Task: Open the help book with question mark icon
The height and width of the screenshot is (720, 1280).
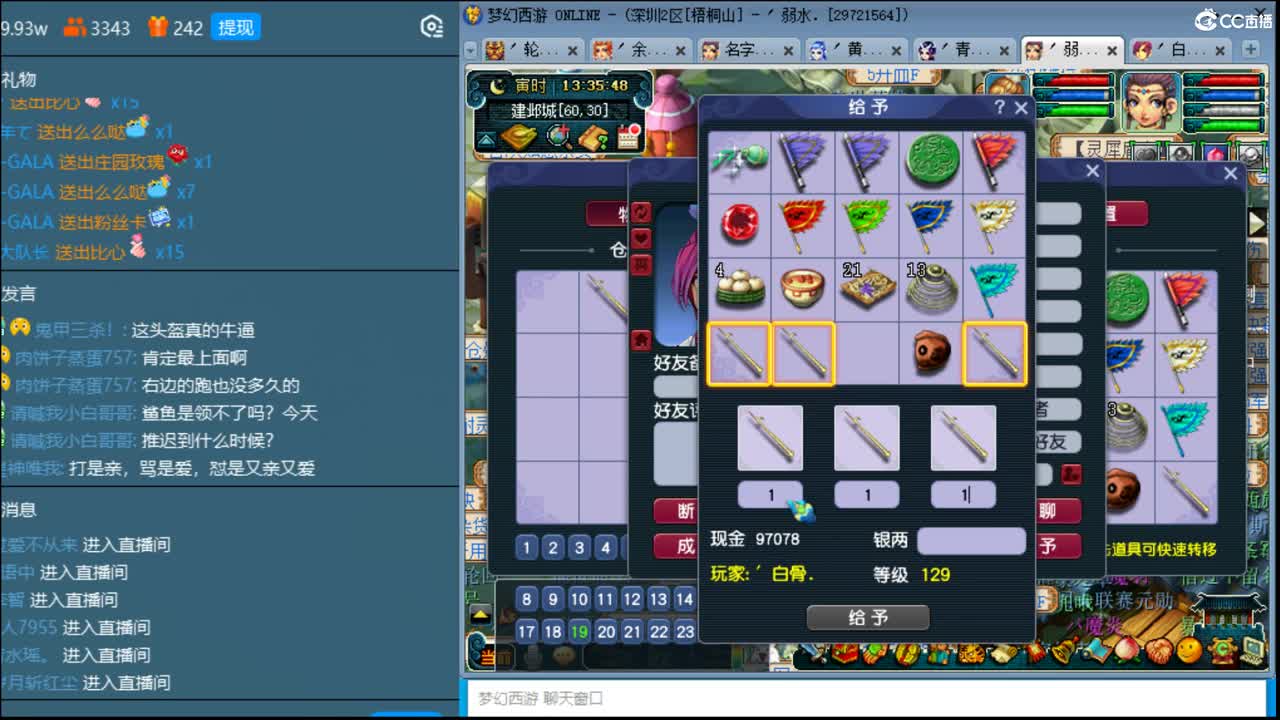Action: pyautogui.click(x=594, y=137)
